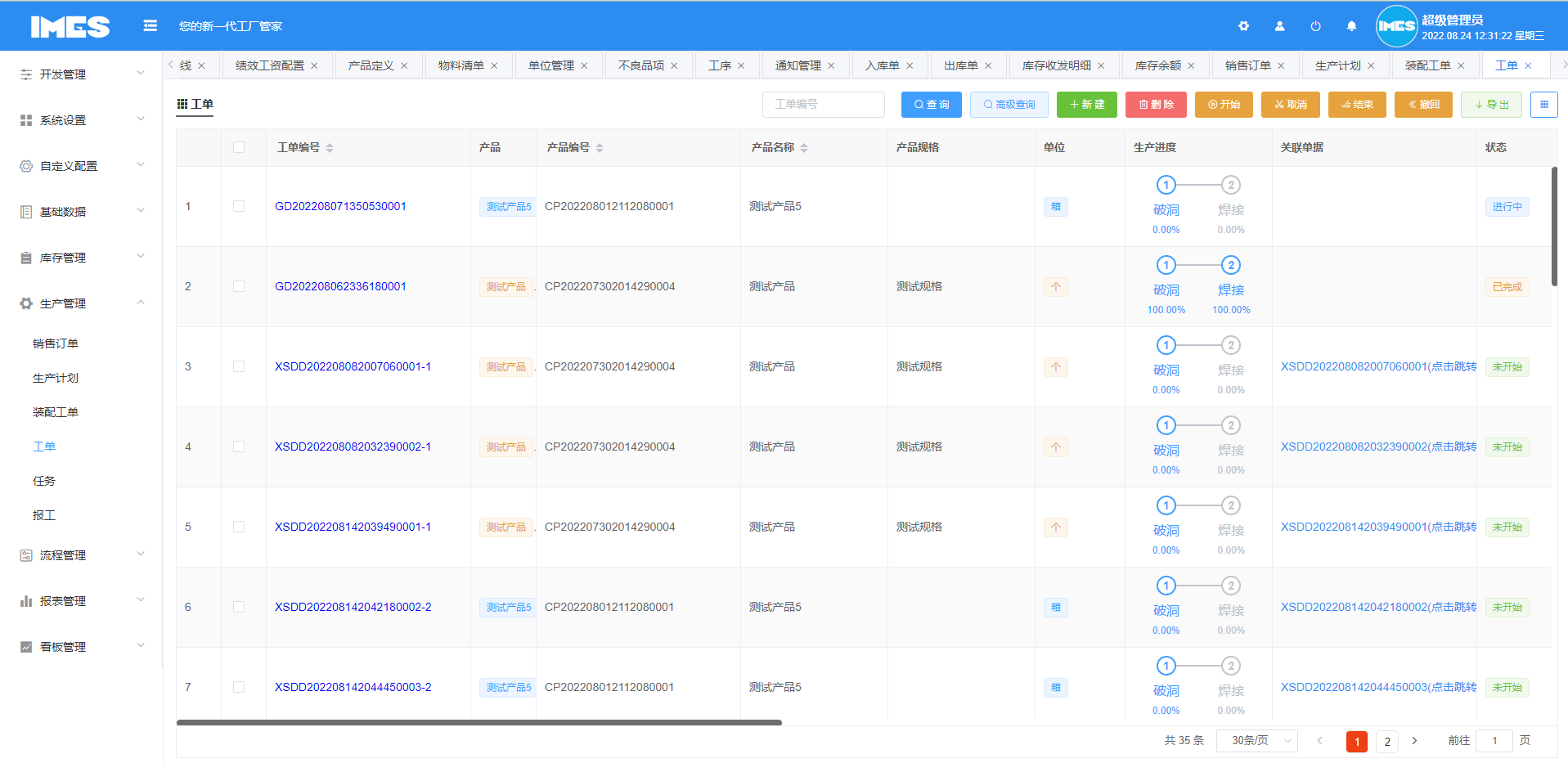Open 销售订单 in sidebar
This screenshot has height=763, width=1568.
tap(56, 343)
